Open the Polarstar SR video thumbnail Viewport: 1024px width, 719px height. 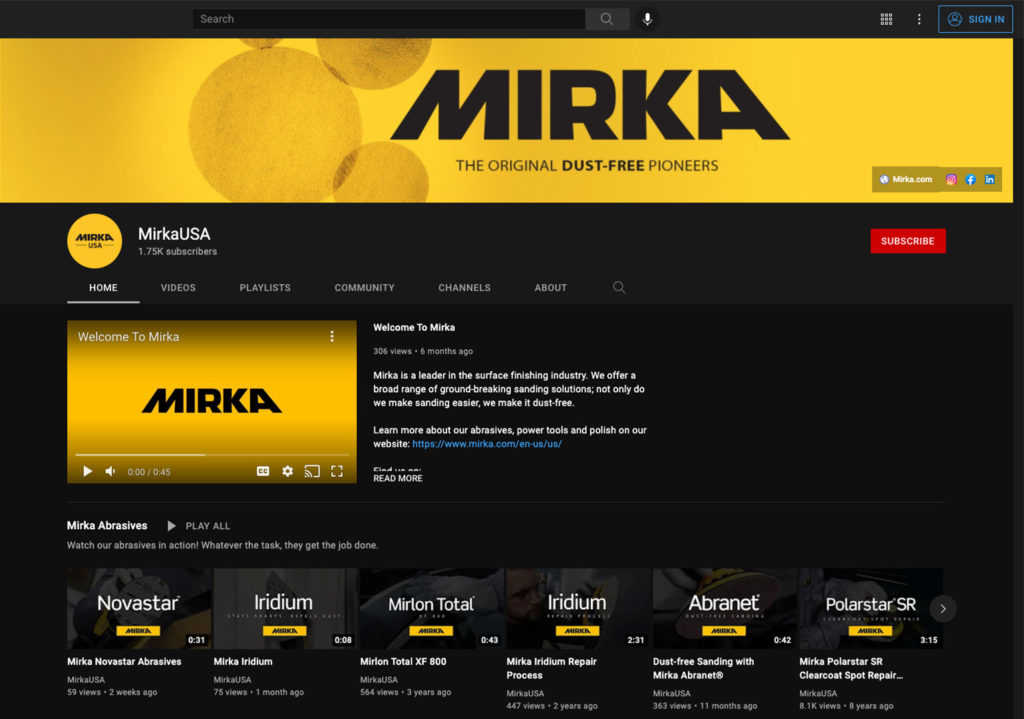pyautogui.click(x=871, y=609)
